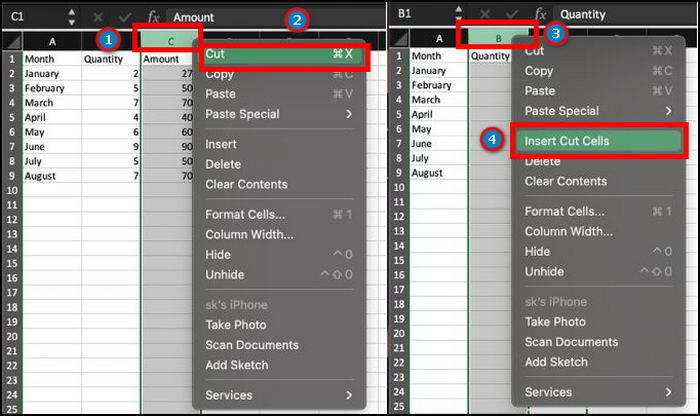
Task: Choose Take Photo in right context menu
Action: click(x=598, y=322)
